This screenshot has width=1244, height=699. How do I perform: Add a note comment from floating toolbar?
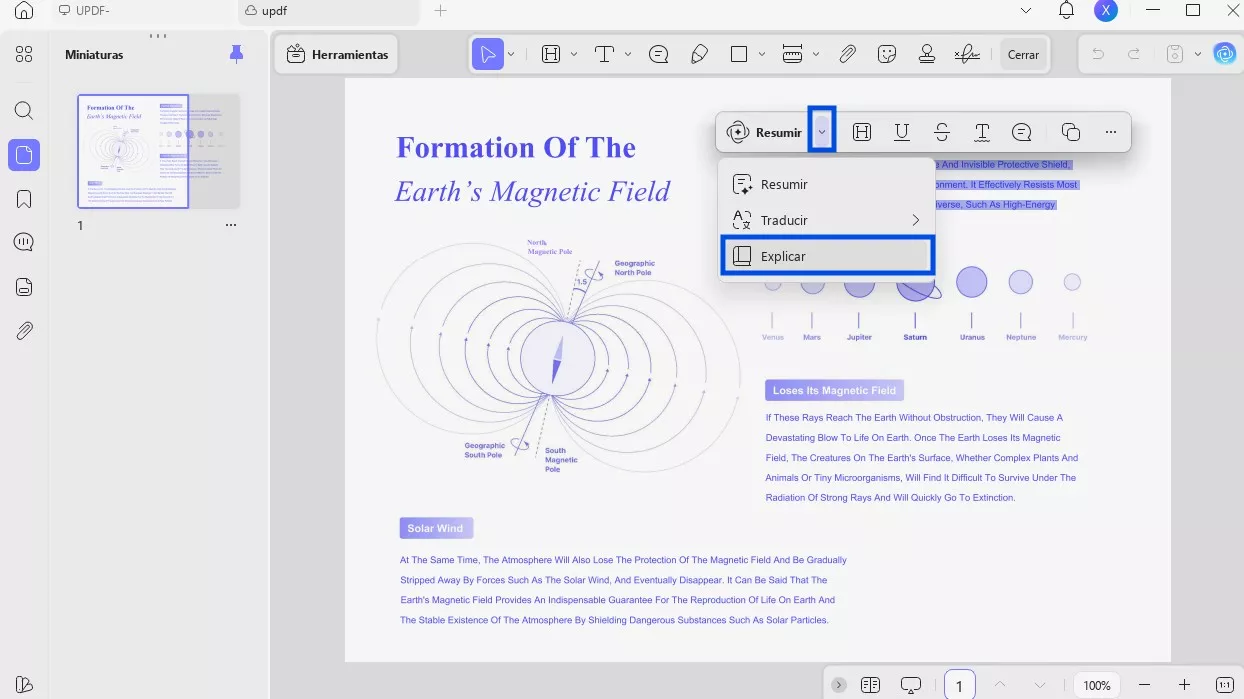tap(1022, 132)
